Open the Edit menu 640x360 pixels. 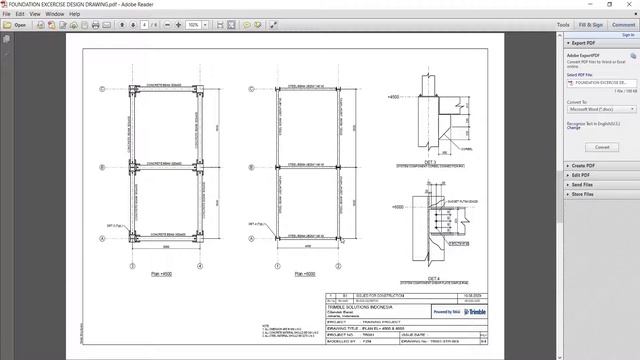click(x=20, y=14)
